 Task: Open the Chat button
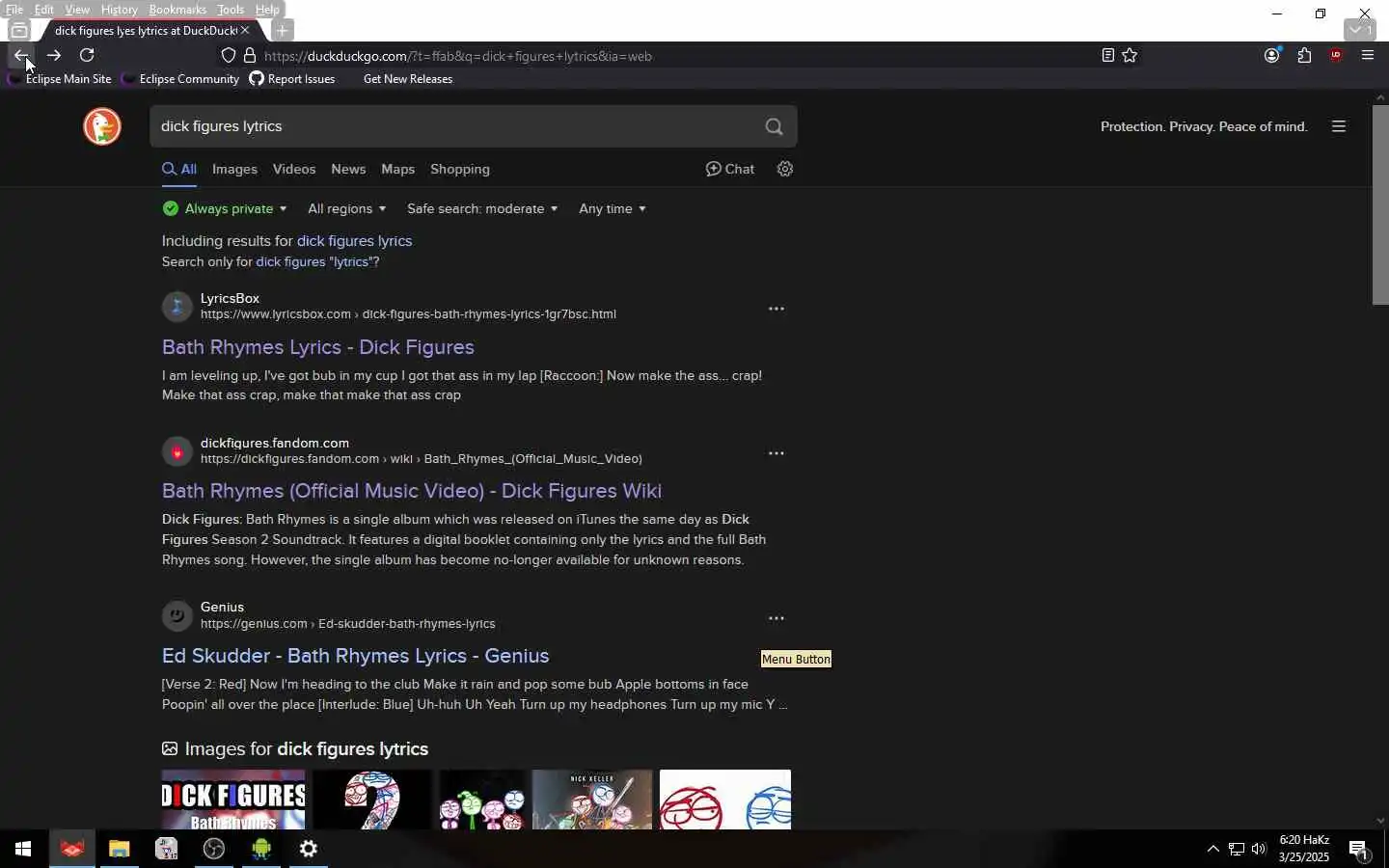tap(730, 169)
